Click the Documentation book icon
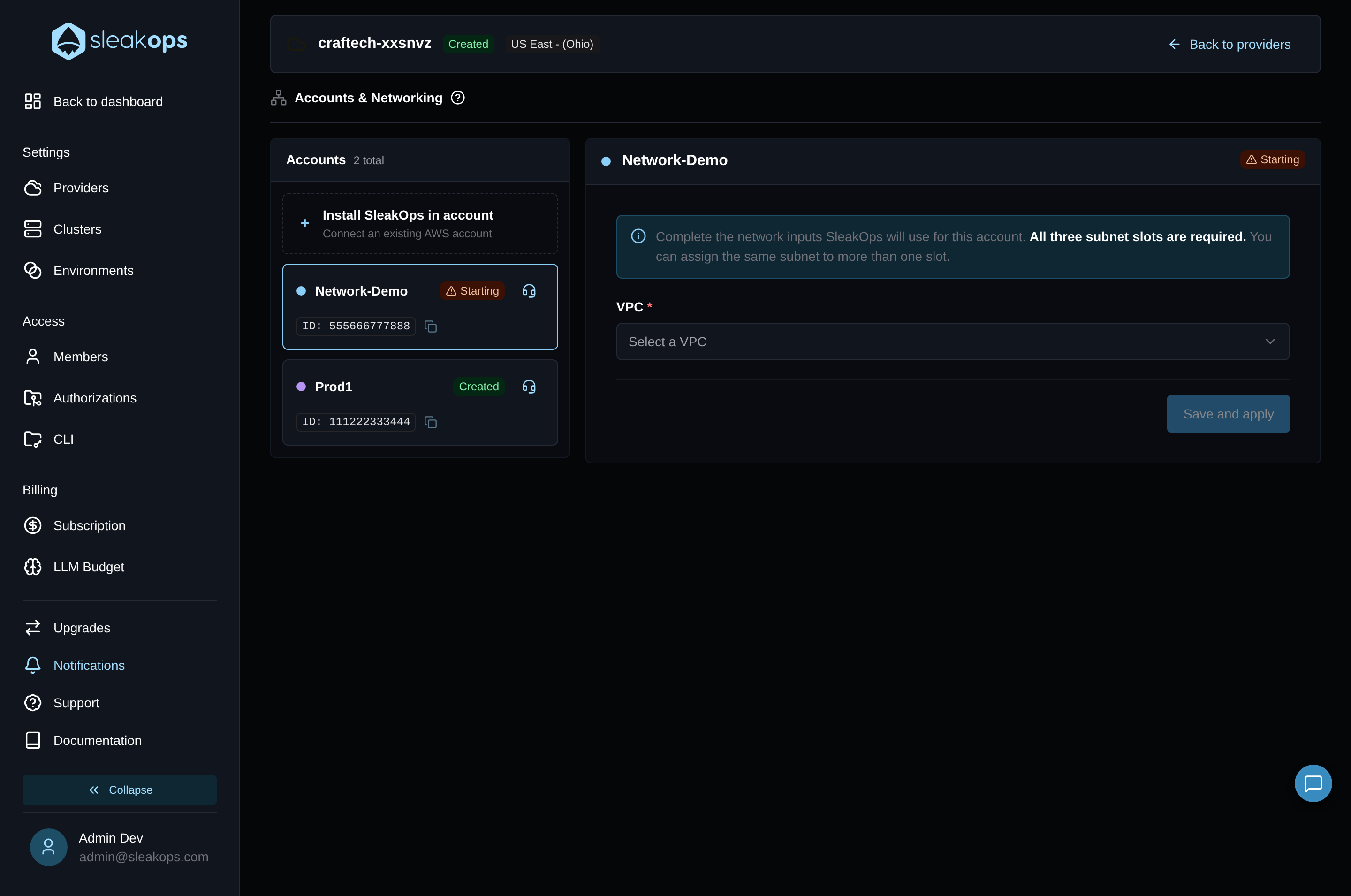This screenshot has height=896, width=1351. [32, 740]
